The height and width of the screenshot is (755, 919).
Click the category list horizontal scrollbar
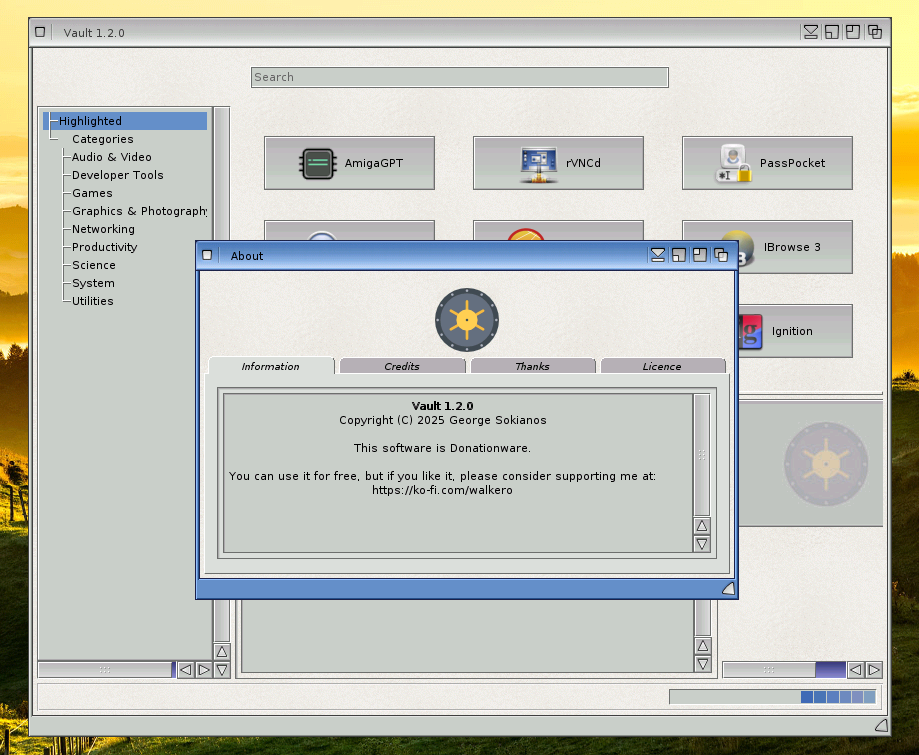(x=105, y=670)
